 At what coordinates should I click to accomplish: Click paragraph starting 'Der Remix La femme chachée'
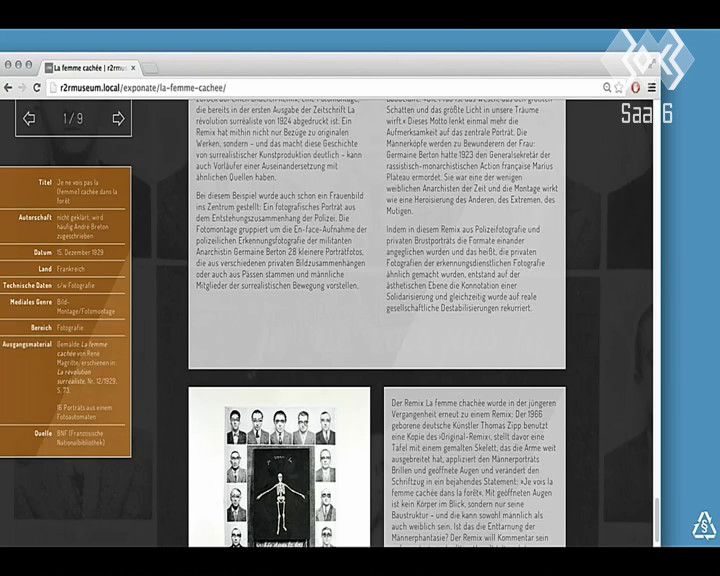[473, 472]
